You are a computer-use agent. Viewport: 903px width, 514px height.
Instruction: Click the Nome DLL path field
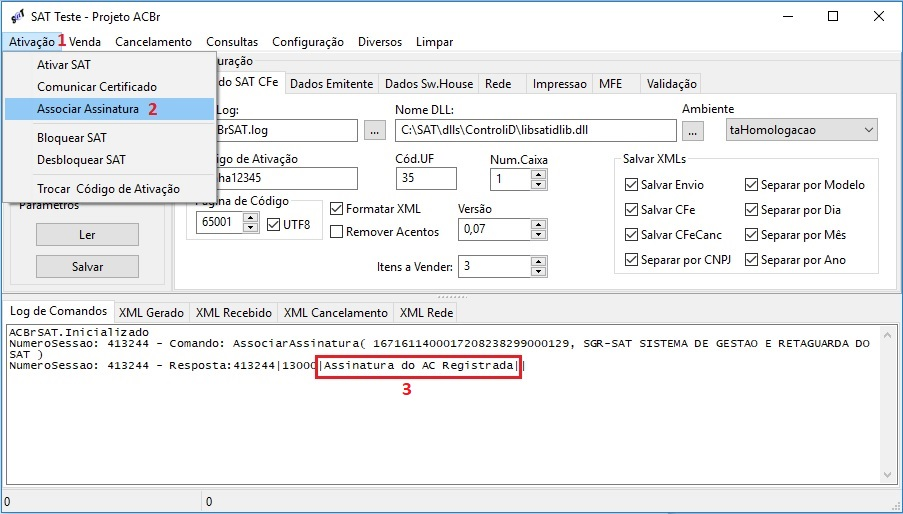(536, 131)
